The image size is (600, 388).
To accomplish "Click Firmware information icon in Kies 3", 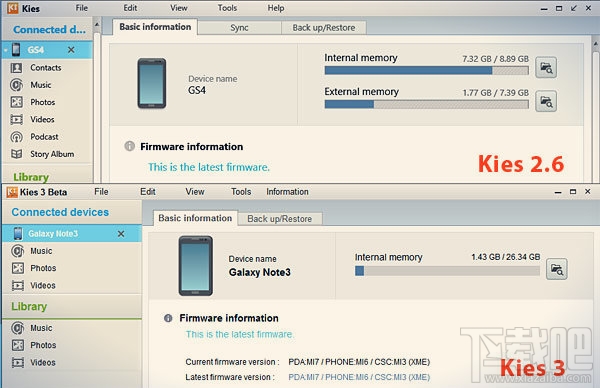I will (x=168, y=318).
